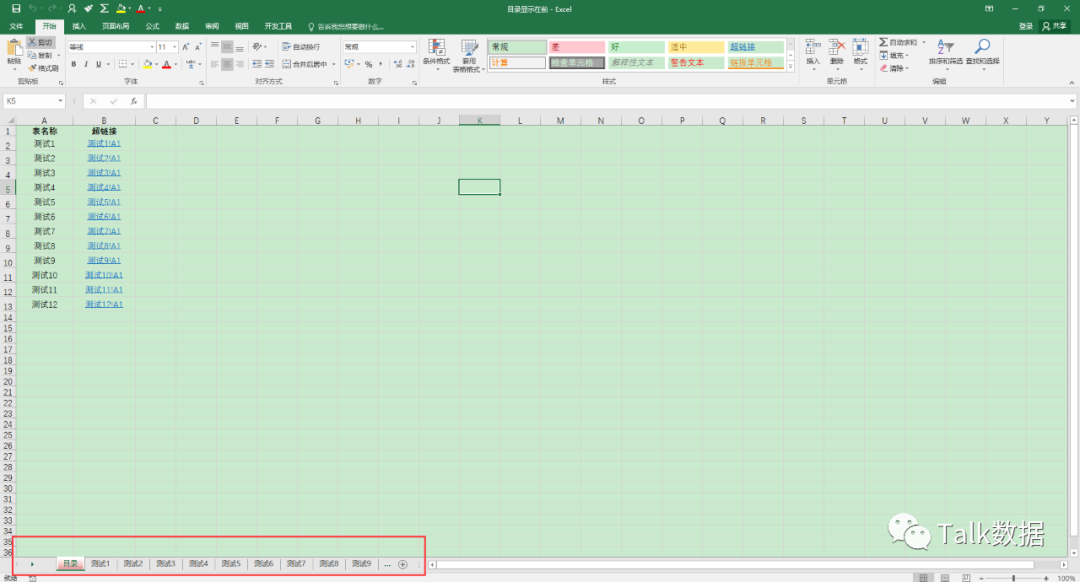Click the AutoSum sigma icon in quick access toolbar
Viewport: 1080px width, 582px height.
tap(104, 9)
